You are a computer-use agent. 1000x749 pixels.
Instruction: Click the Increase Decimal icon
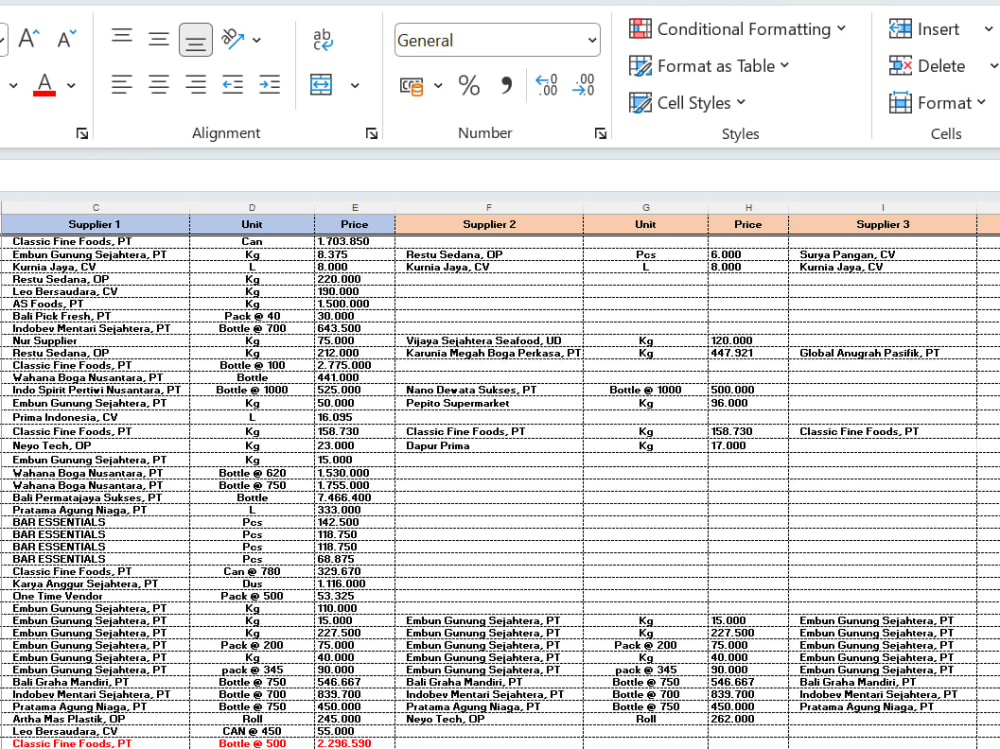[x=547, y=85]
